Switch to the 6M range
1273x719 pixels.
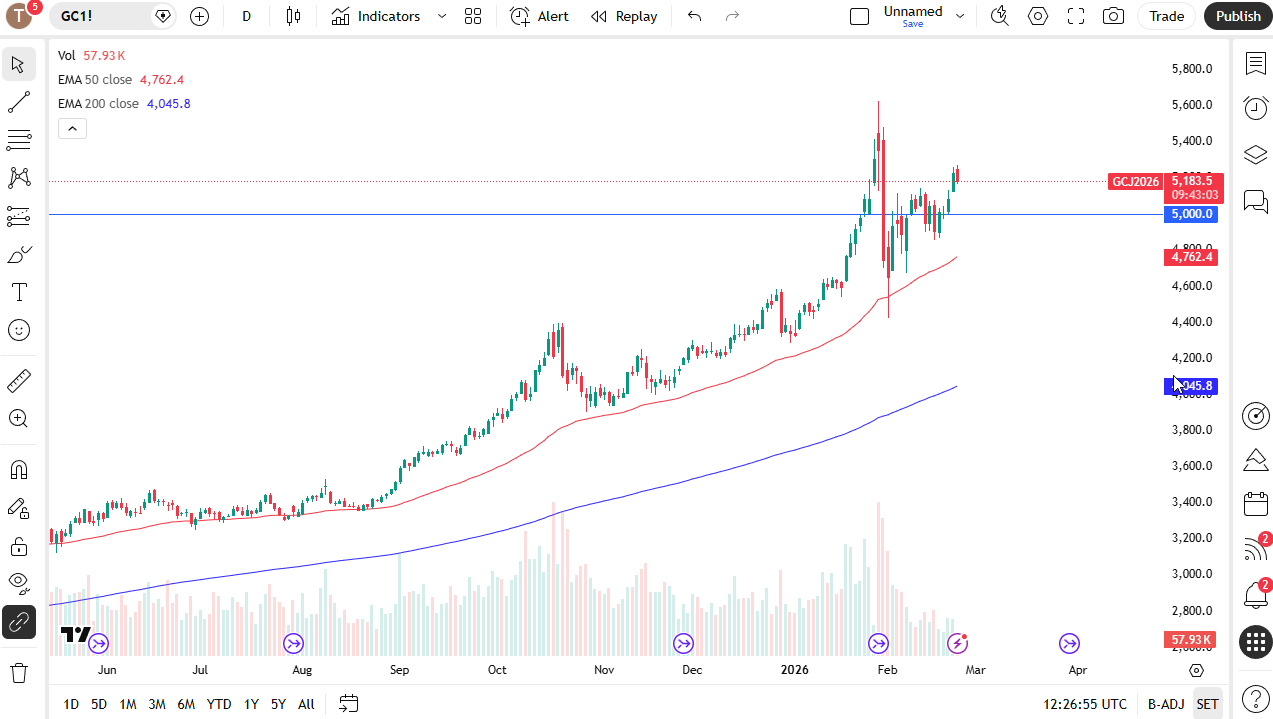[186, 704]
